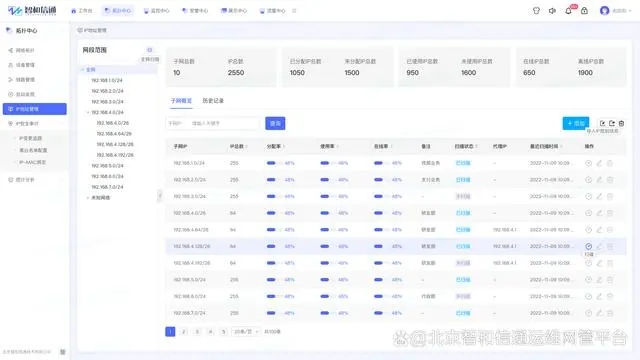
Task: Click scan status tag in 192.168.3.0/24 row
Action: coord(463,196)
